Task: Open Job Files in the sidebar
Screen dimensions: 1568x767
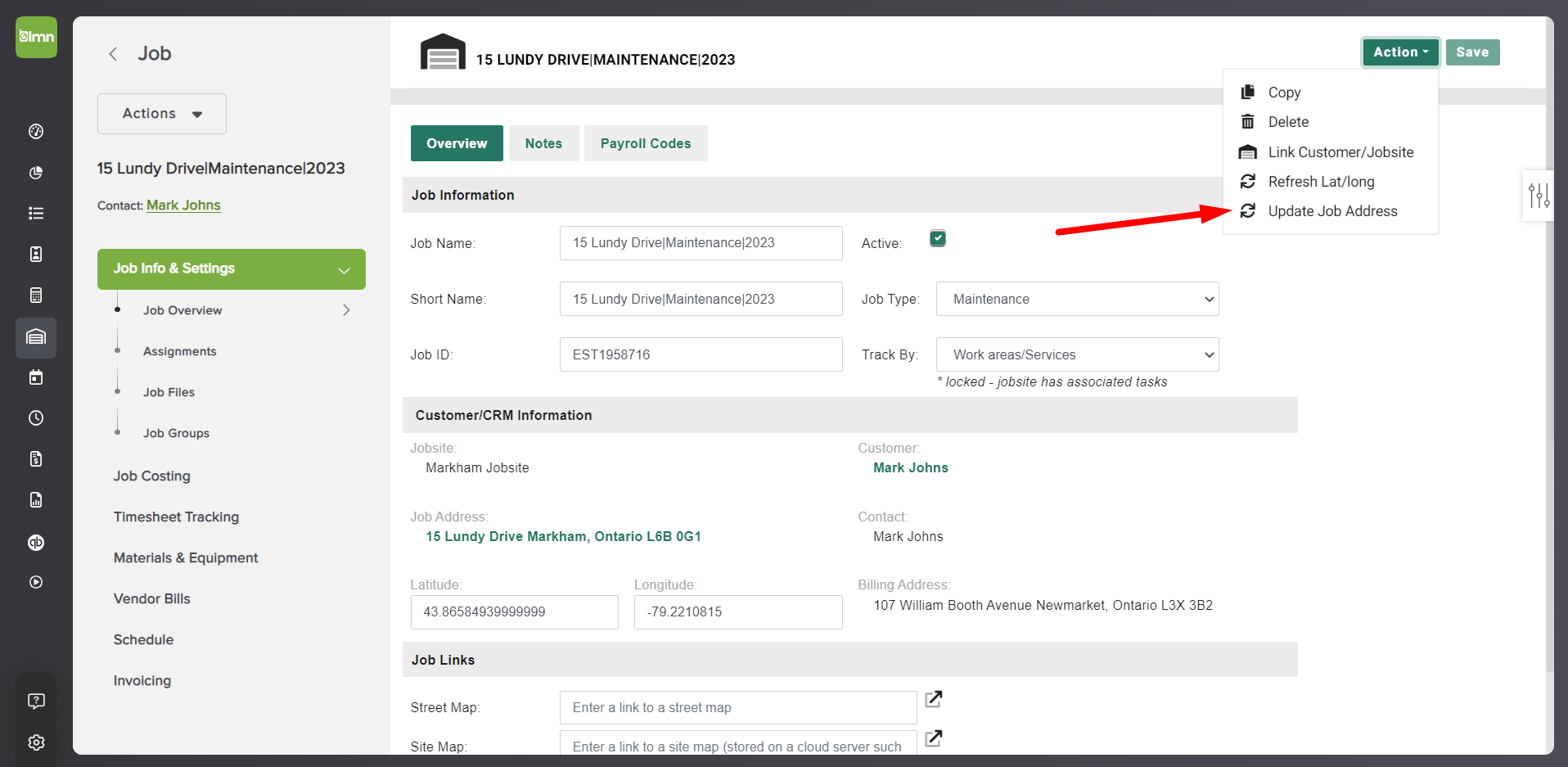Action: coord(169,392)
